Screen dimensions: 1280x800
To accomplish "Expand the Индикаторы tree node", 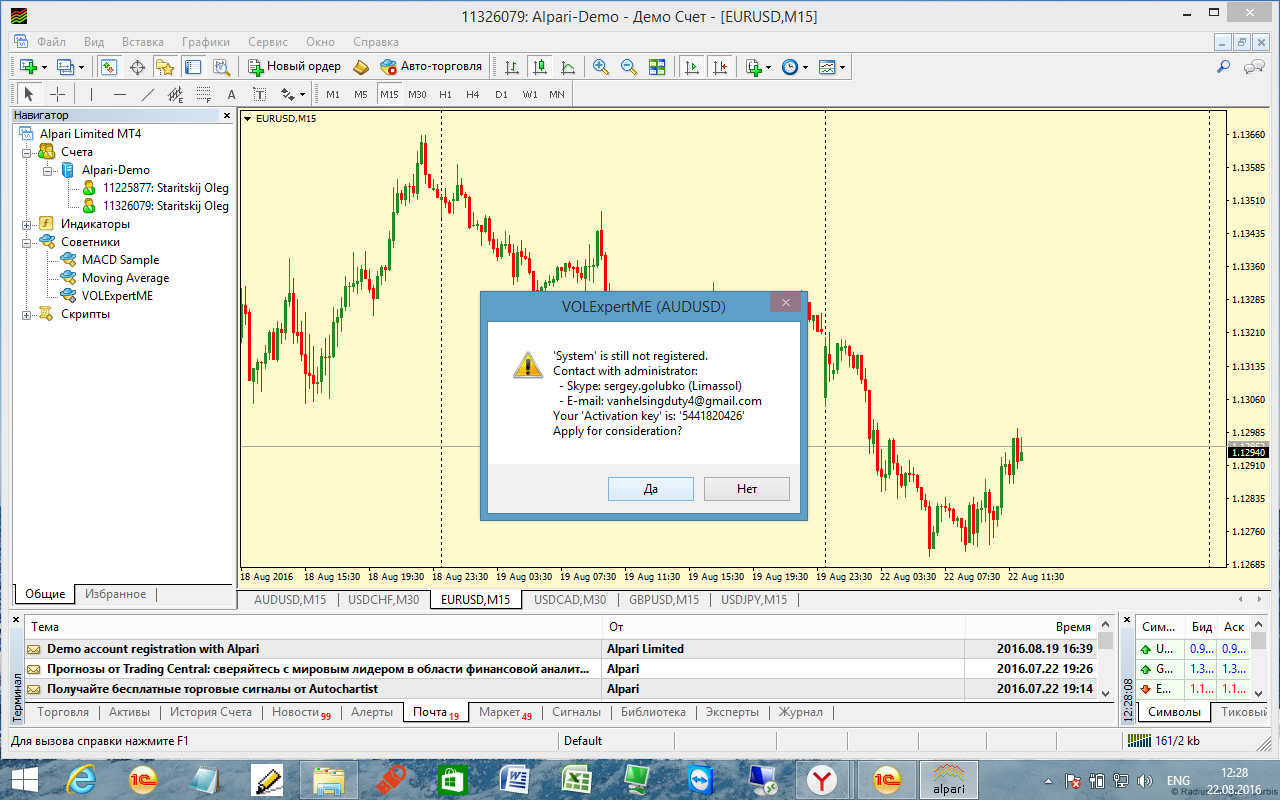I will click(x=27, y=224).
